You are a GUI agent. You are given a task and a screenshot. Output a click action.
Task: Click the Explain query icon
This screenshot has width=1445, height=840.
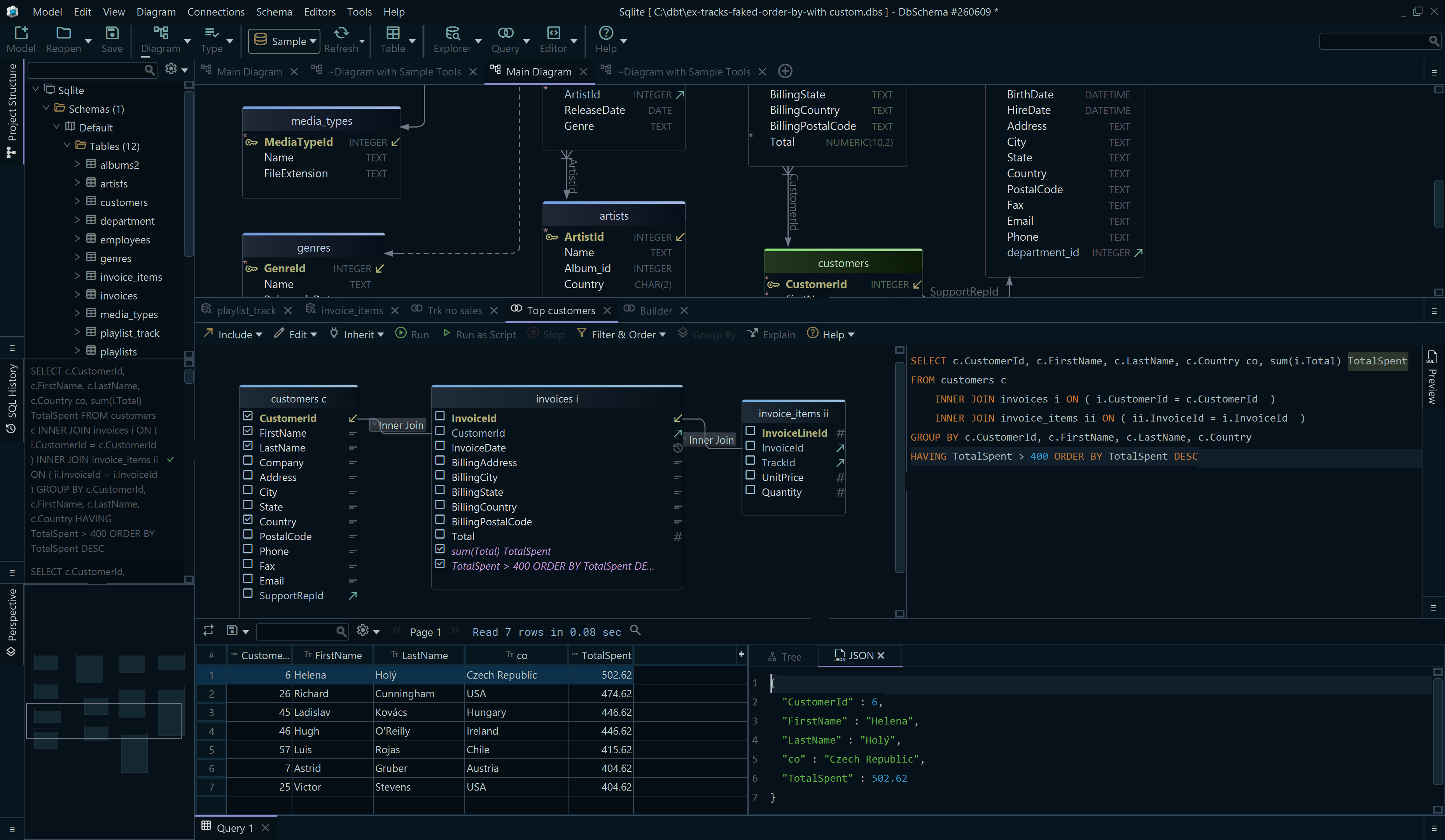coord(771,334)
